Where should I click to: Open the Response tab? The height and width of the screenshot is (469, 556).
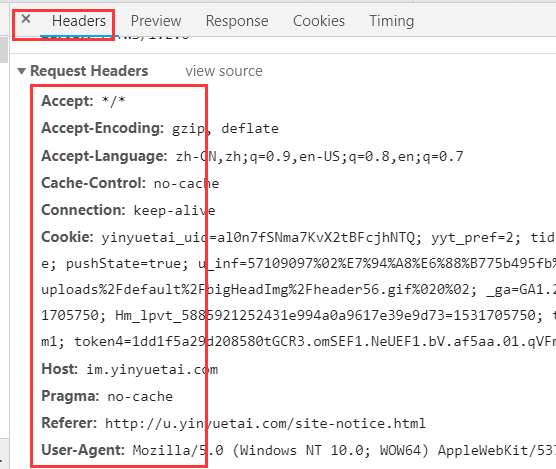pos(237,21)
